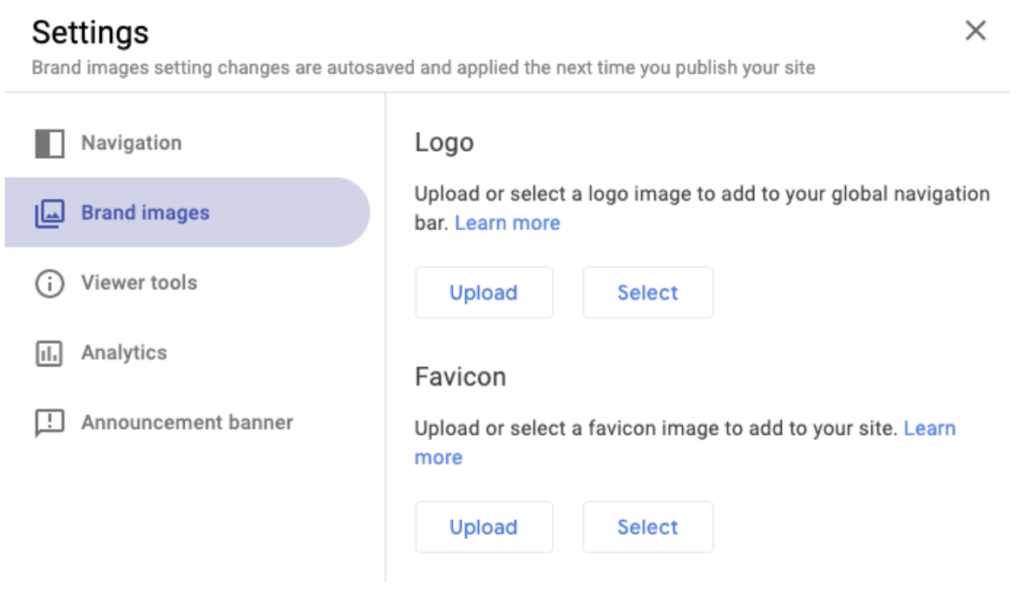1024x599 pixels.
Task: Open the Learn more link about logos
Action: [x=507, y=223]
